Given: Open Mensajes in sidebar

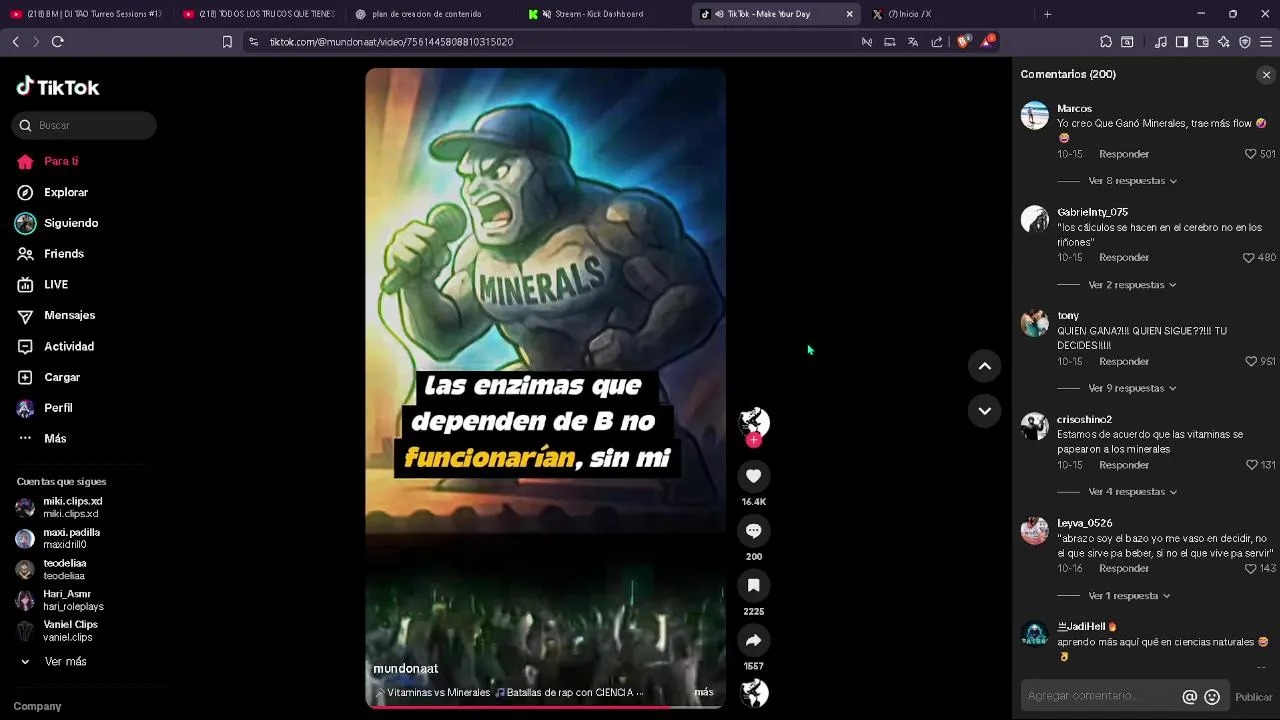Looking at the screenshot, I should click(69, 315).
